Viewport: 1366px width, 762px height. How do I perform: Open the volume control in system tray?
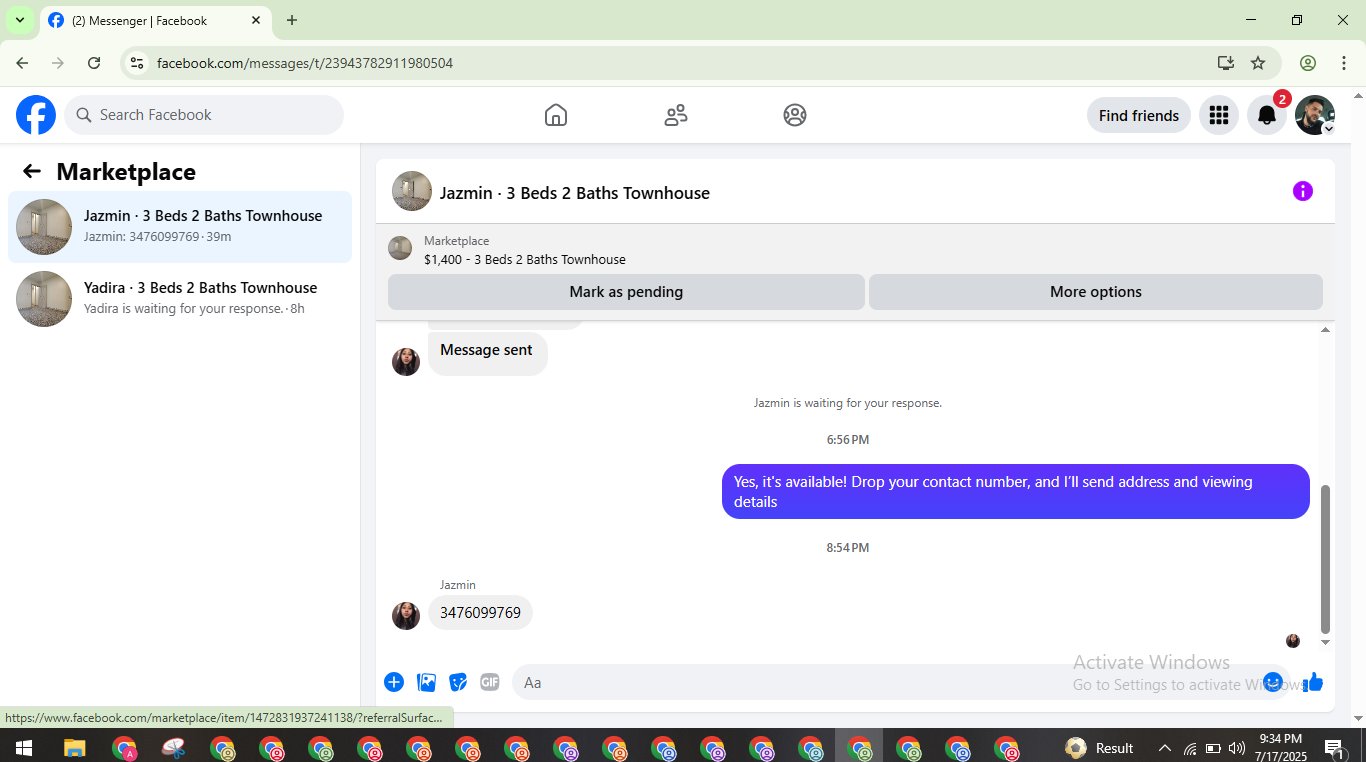1237,747
